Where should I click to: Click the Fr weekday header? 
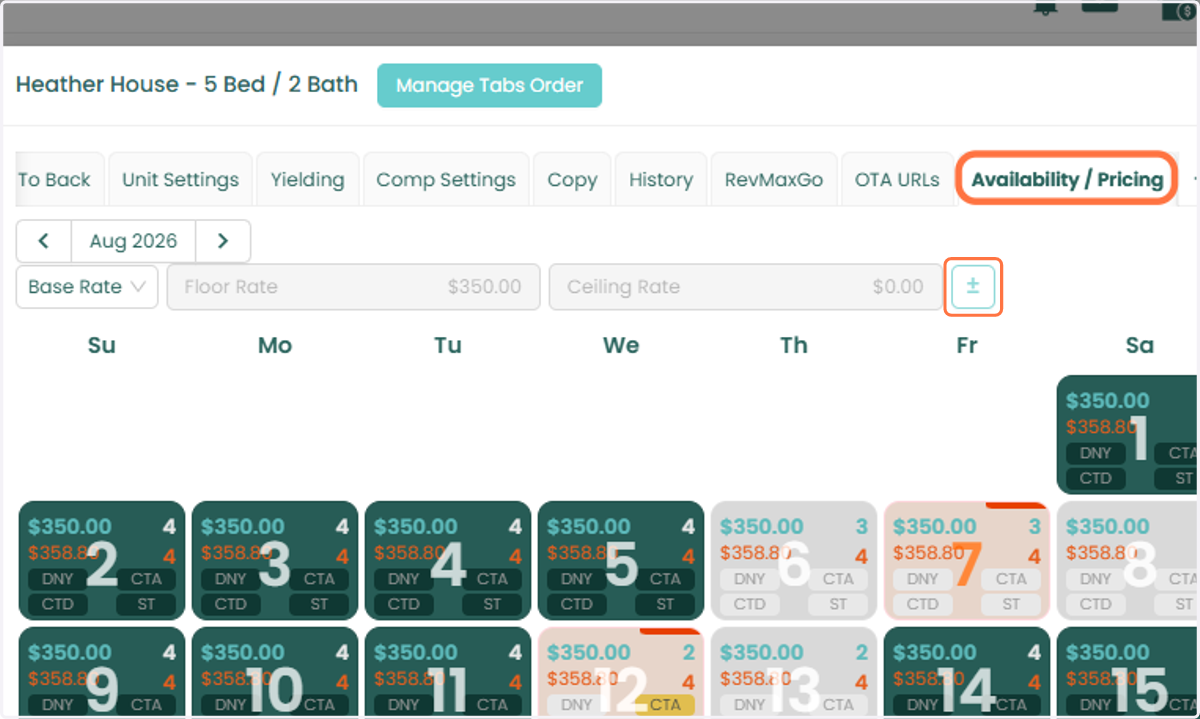(967, 345)
